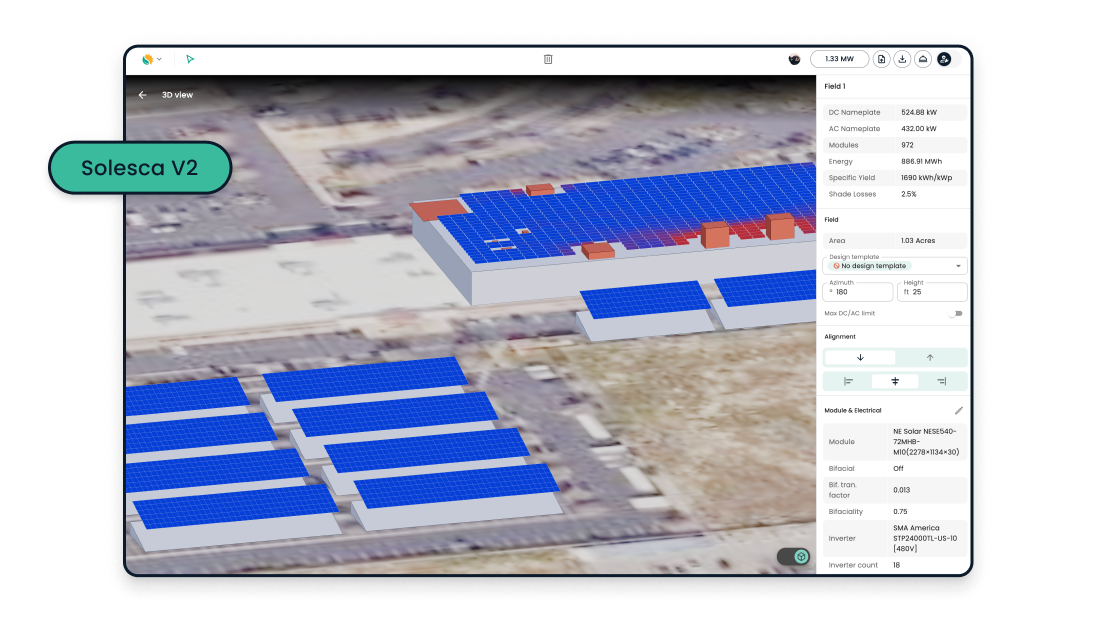Open the user avatar menu near the toolbar
This screenshot has height=621, width=1097.
click(794, 59)
